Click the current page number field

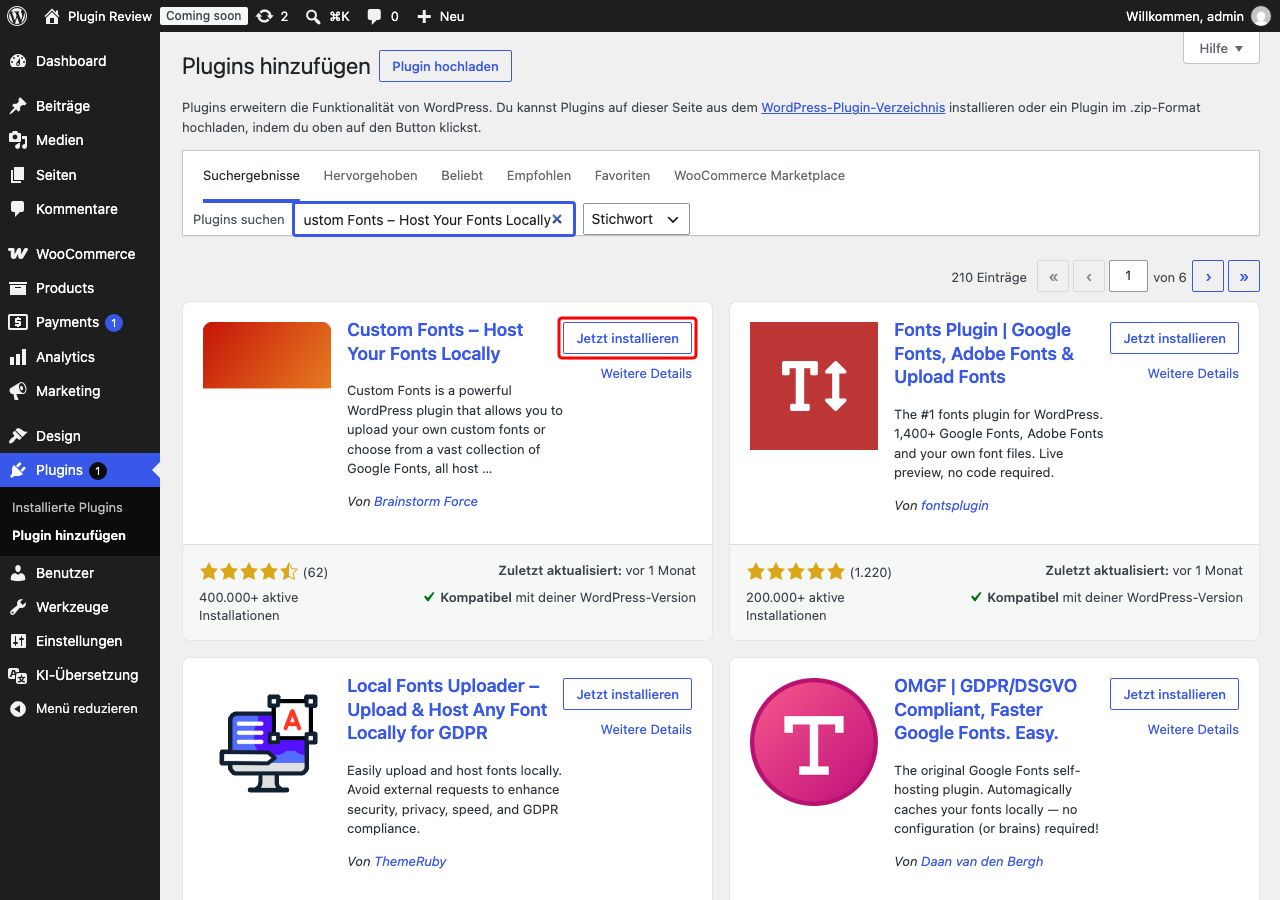pyautogui.click(x=1128, y=276)
